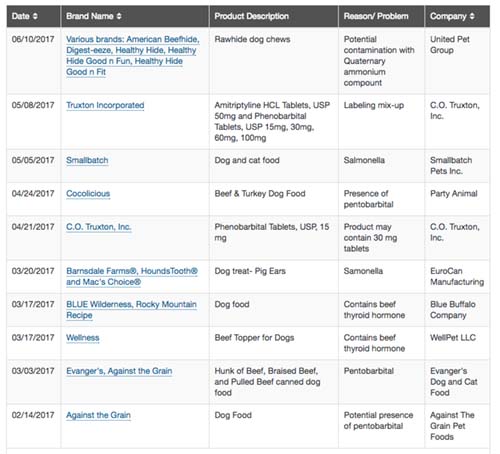Sort table by Date column arrows
Image resolution: width=500 pixels, height=454 pixels.
35,16
